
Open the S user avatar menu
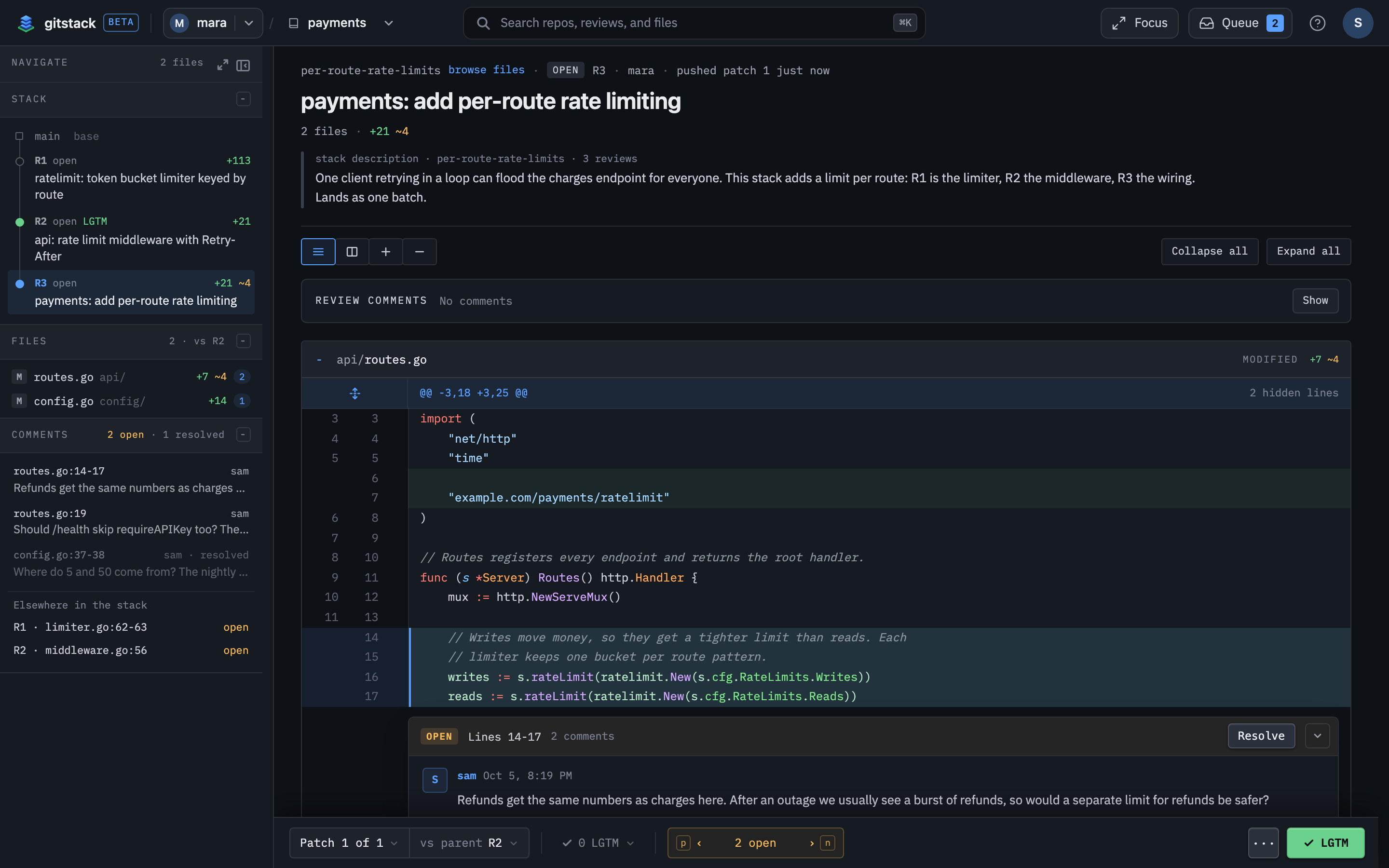coord(1358,23)
